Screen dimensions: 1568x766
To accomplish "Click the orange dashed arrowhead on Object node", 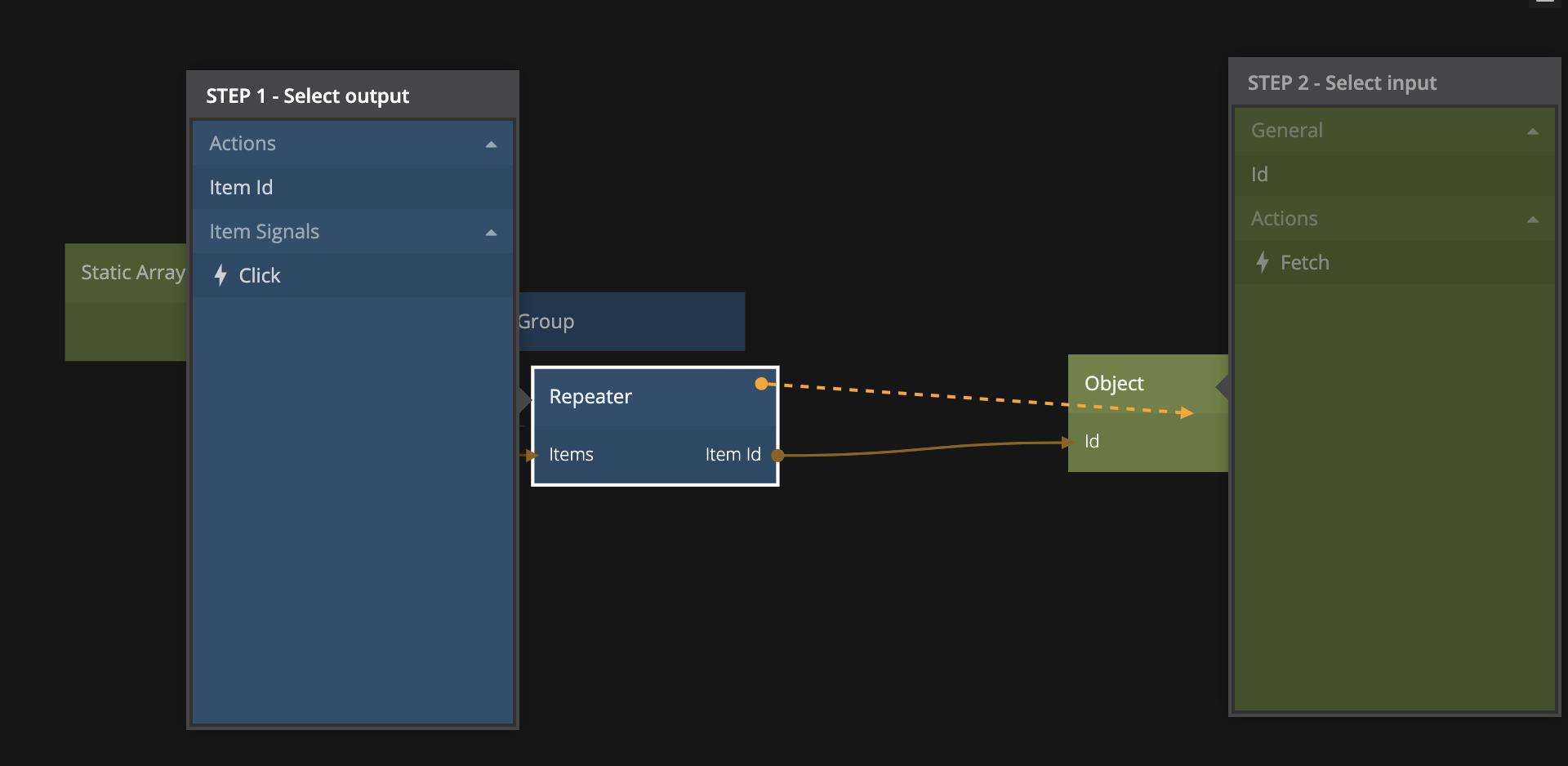I will pyautogui.click(x=1186, y=413).
